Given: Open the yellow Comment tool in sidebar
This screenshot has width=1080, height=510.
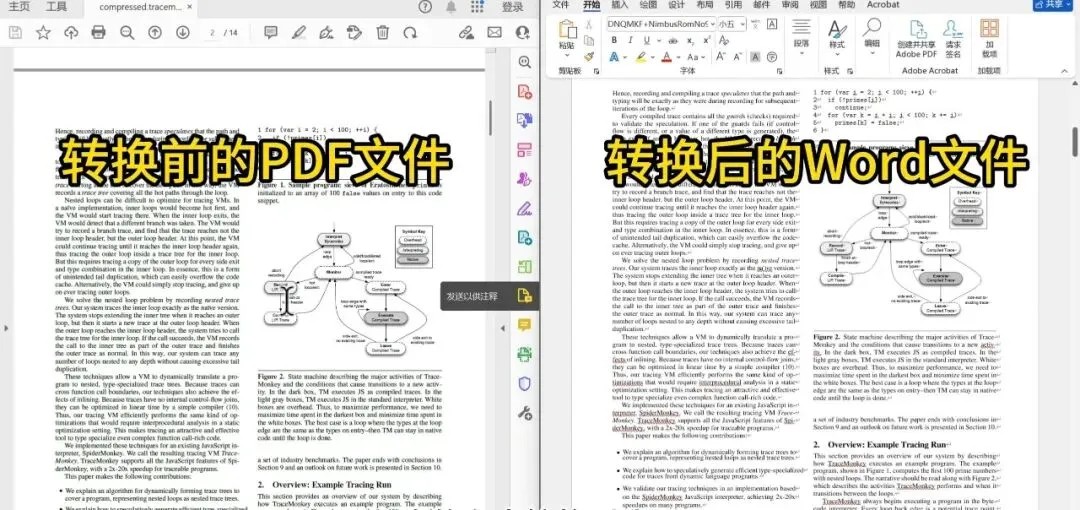Looking at the screenshot, I should click(525, 325).
